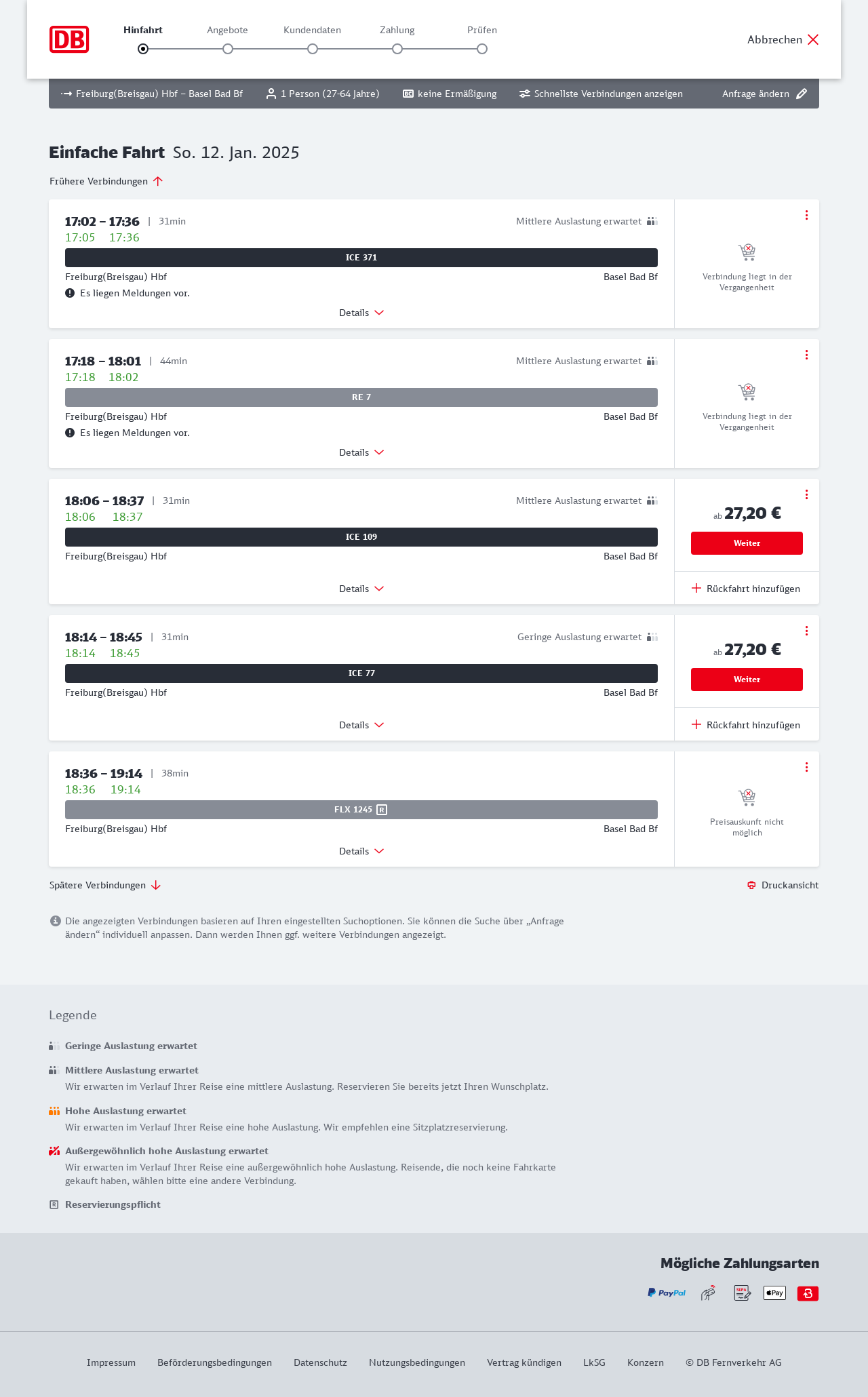
Task: Select the Angebote step in progress bar
Action: tap(228, 49)
